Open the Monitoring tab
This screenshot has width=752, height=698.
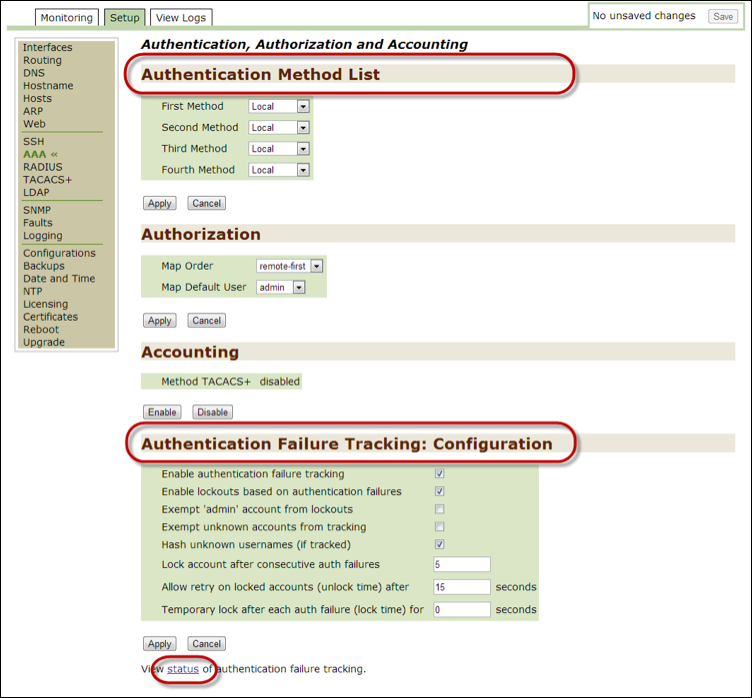66,18
